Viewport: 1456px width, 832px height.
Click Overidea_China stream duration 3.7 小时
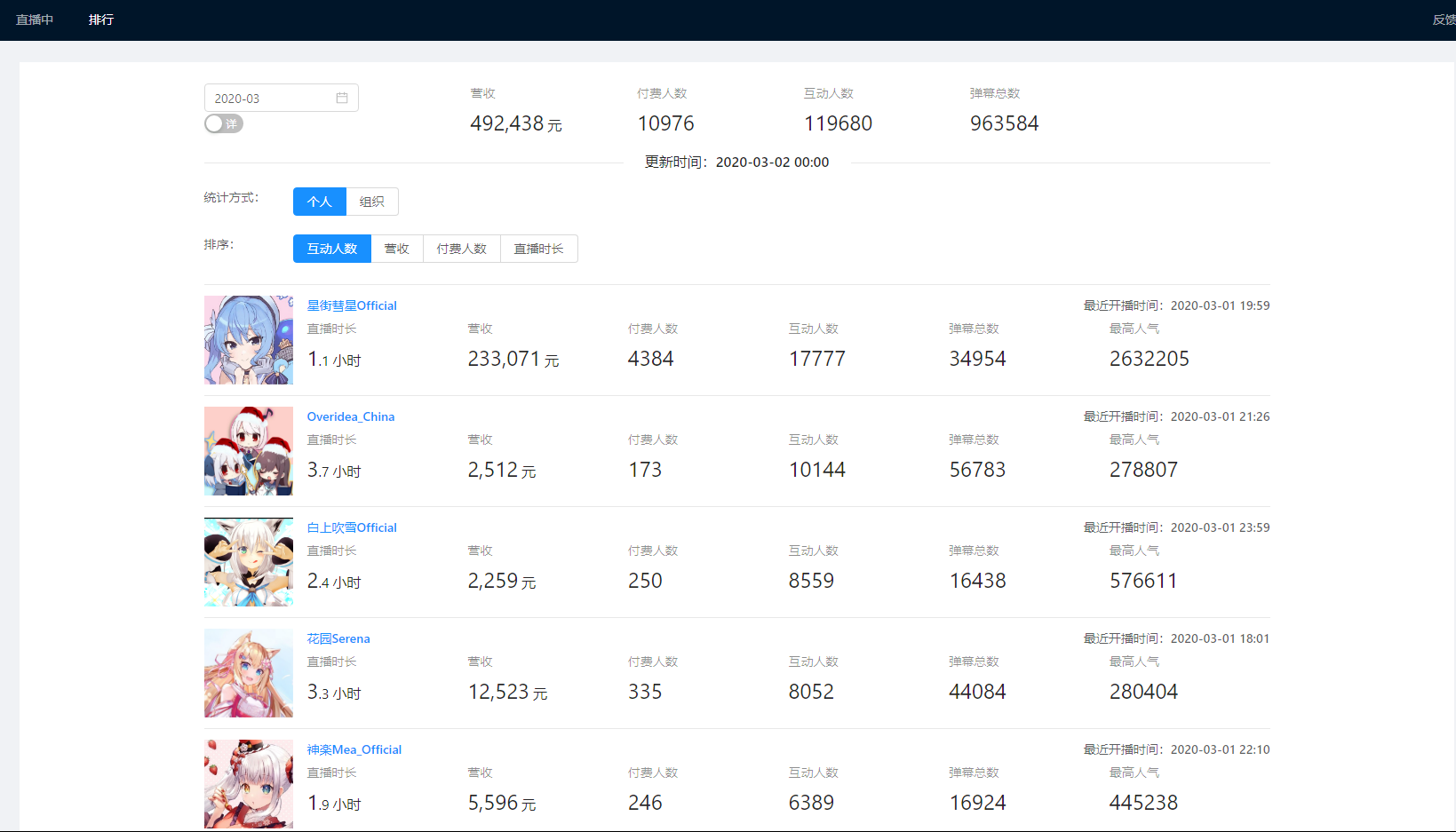point(334,470)
